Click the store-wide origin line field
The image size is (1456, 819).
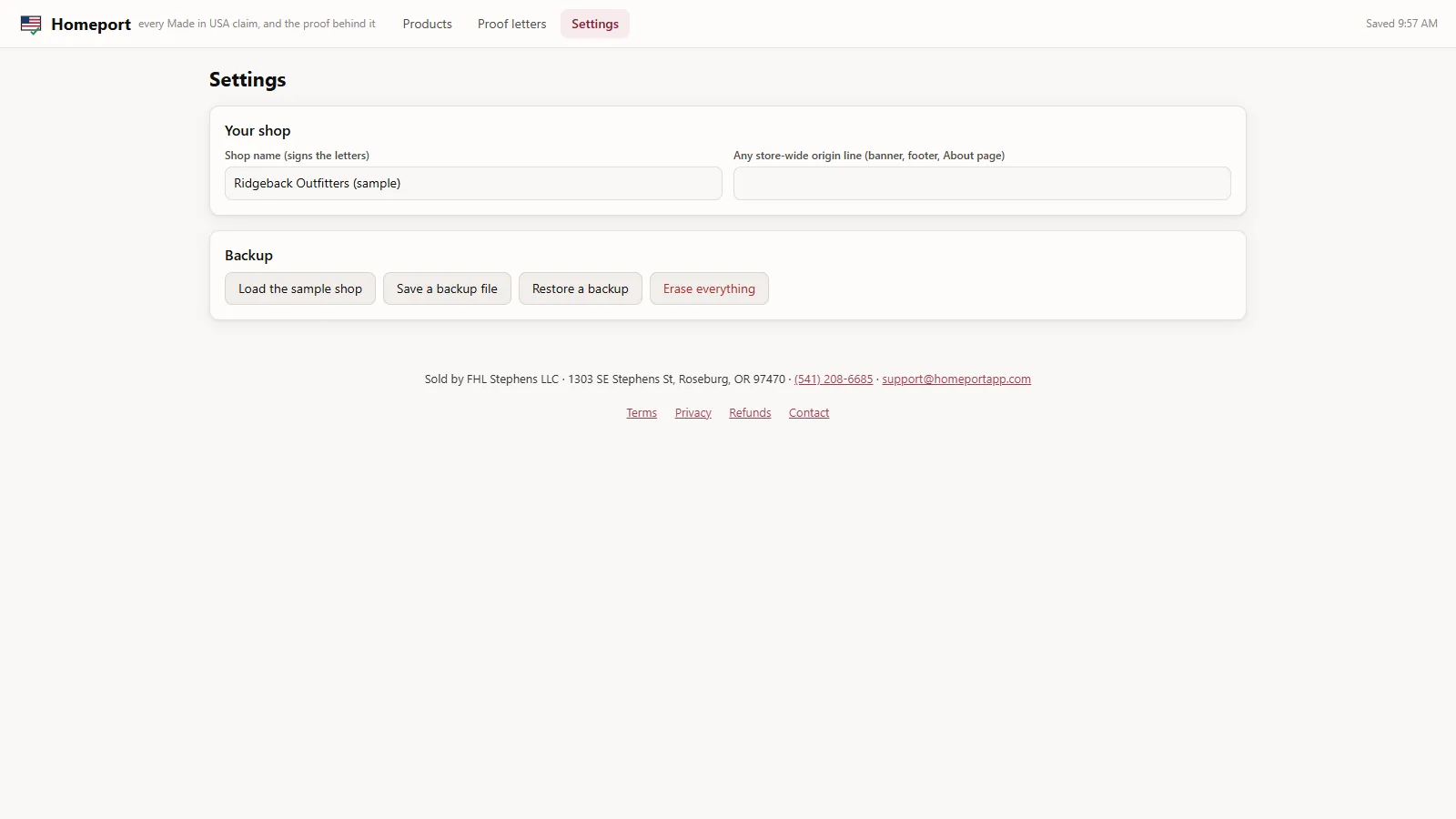pyautogui.click(x=982, y=183)
